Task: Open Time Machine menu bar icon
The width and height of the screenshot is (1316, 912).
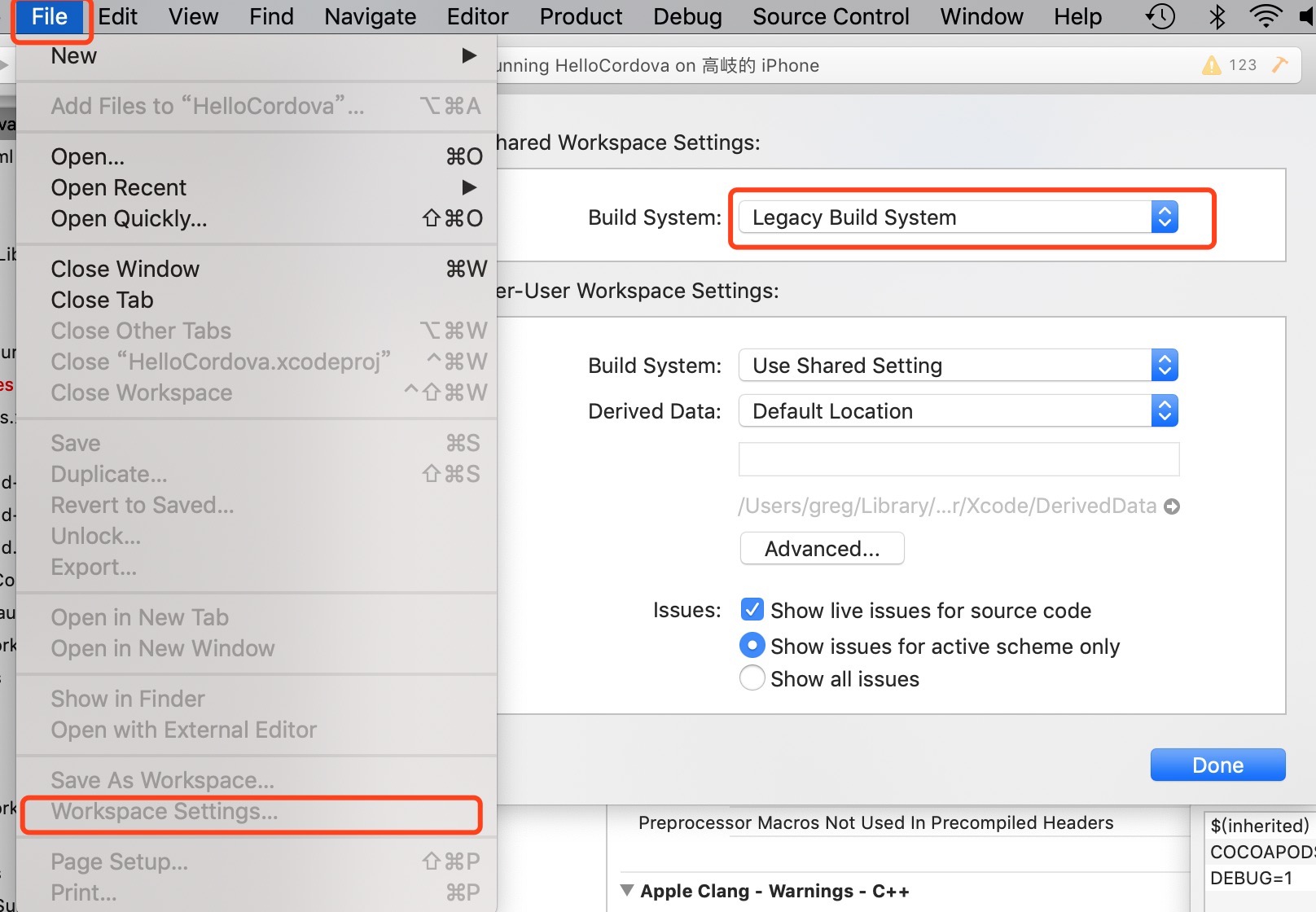Action: 1160,16
